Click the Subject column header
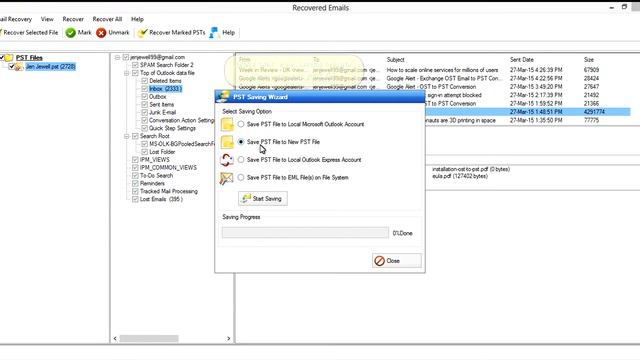This screenshot has height=360, width=640. [x=396, y=60]
